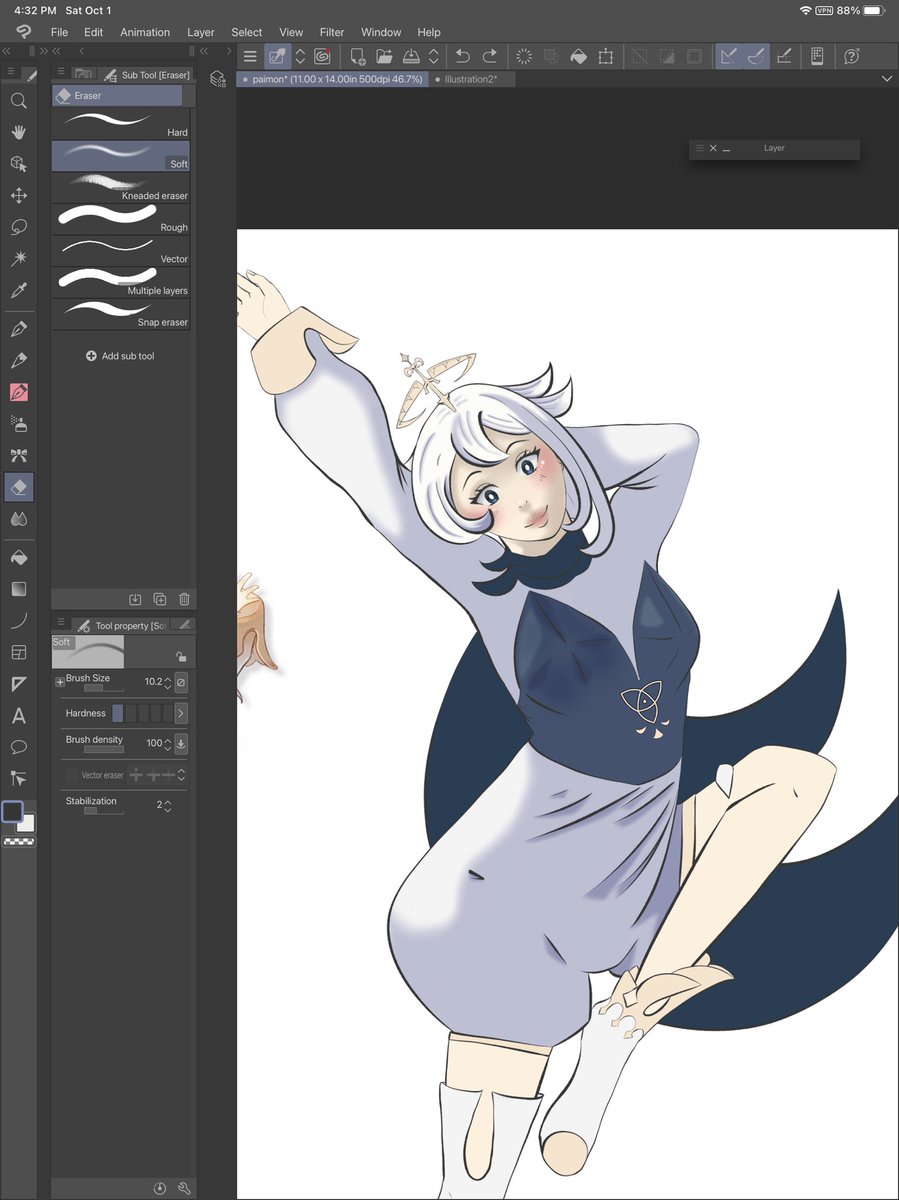Screen dimensions: 899x1200
Task: Click Add sub tool button
Action: tap(120, 356)
